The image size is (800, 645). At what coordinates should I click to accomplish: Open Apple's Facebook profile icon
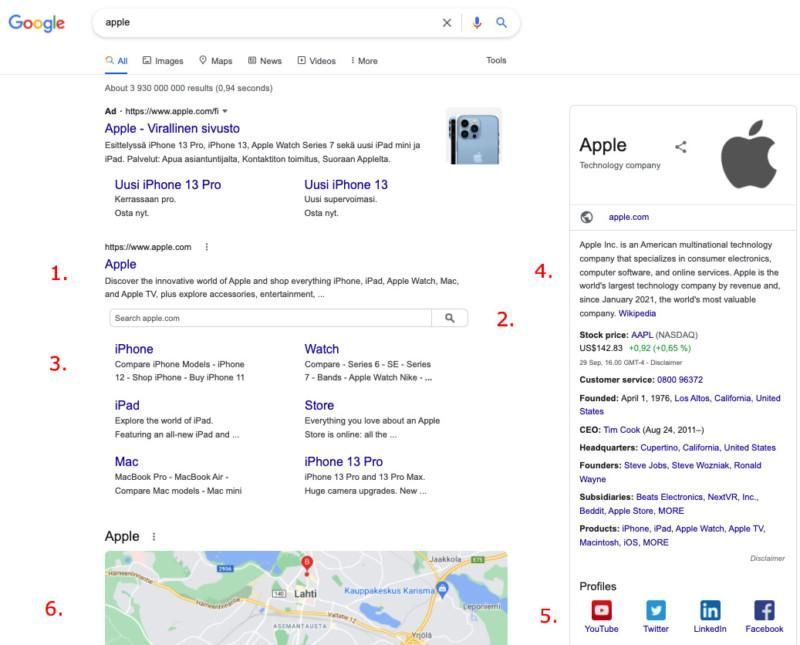(x=764, y=610)
